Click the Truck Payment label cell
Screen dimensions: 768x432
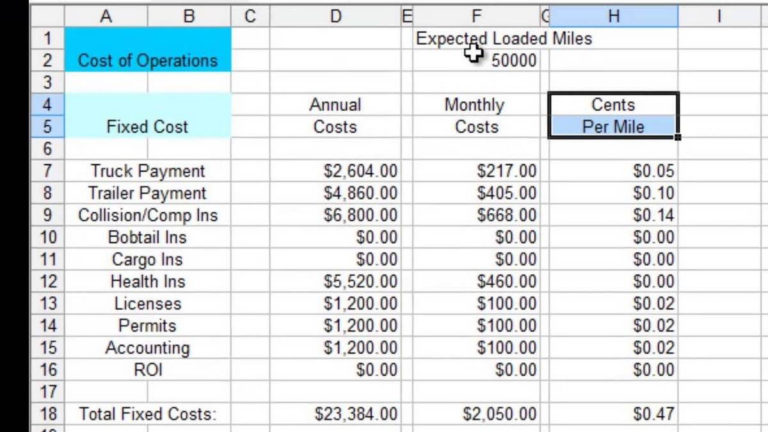click(147, 171)
